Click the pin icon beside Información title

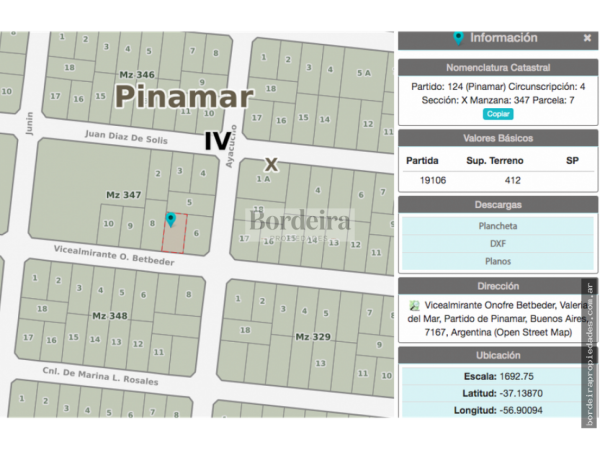click(x=458, y=38)
